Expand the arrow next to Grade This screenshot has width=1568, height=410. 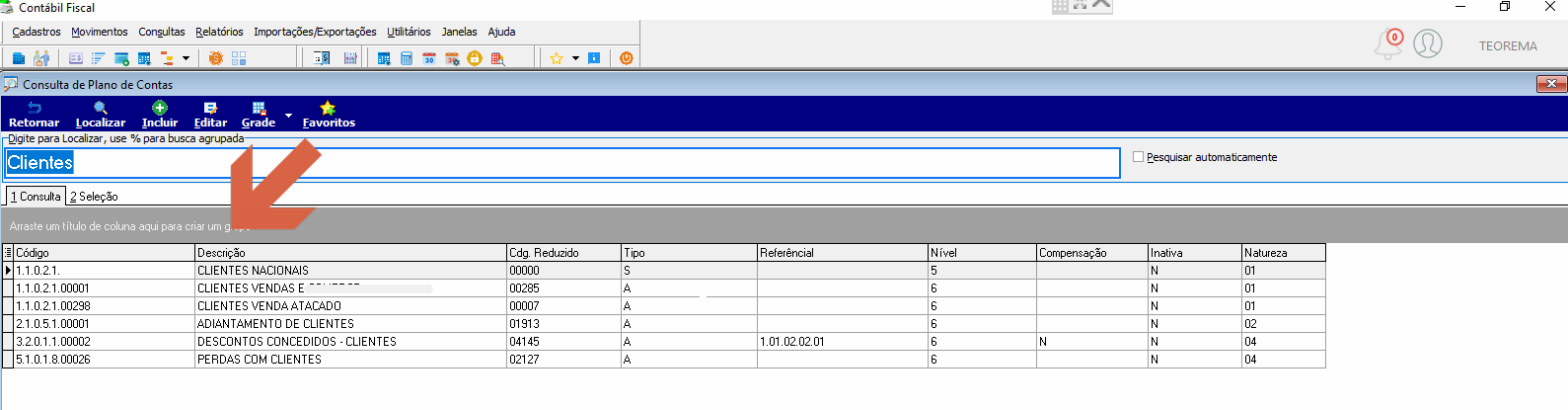click(288, 116)
